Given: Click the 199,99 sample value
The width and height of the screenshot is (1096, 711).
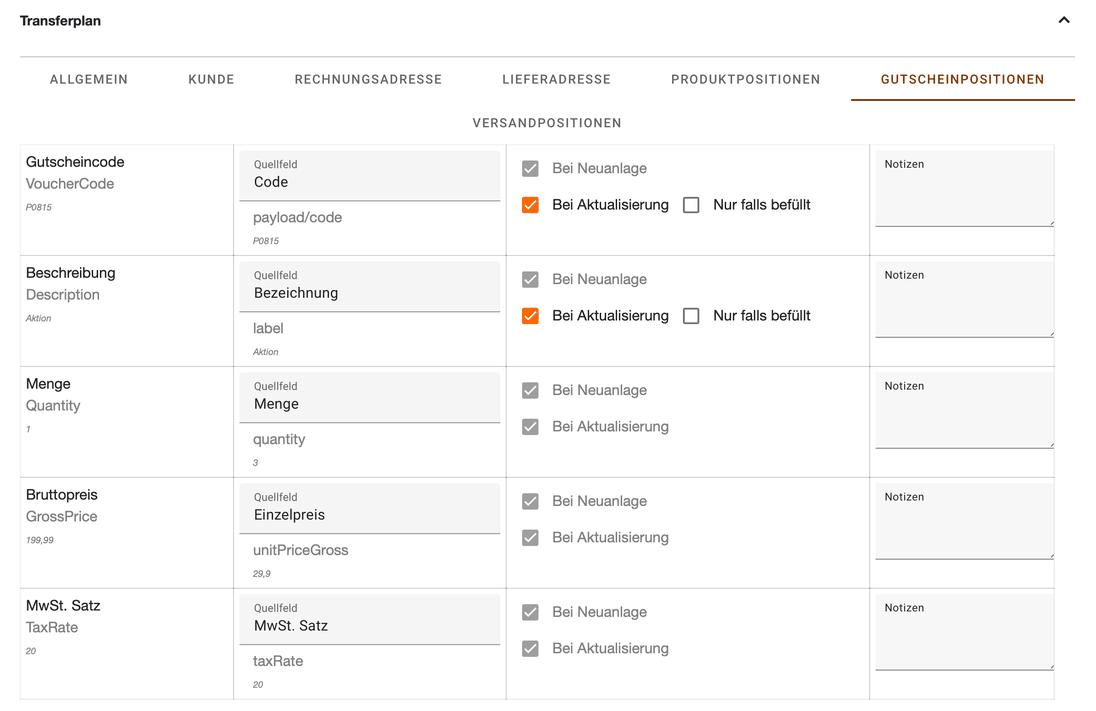Looking at the screenshot, I should tap(40, 540).
